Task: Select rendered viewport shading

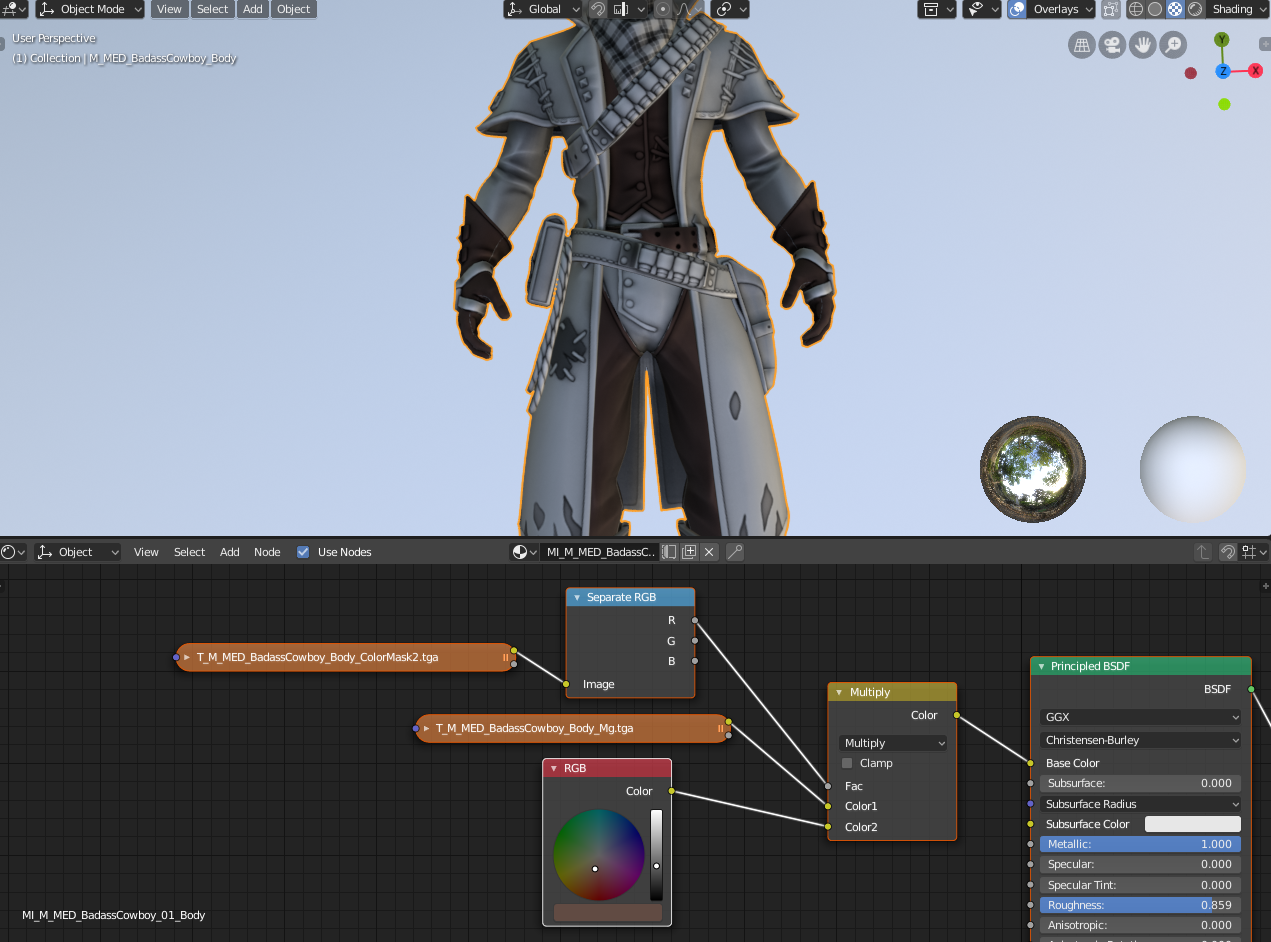Action: [1195, 9]
